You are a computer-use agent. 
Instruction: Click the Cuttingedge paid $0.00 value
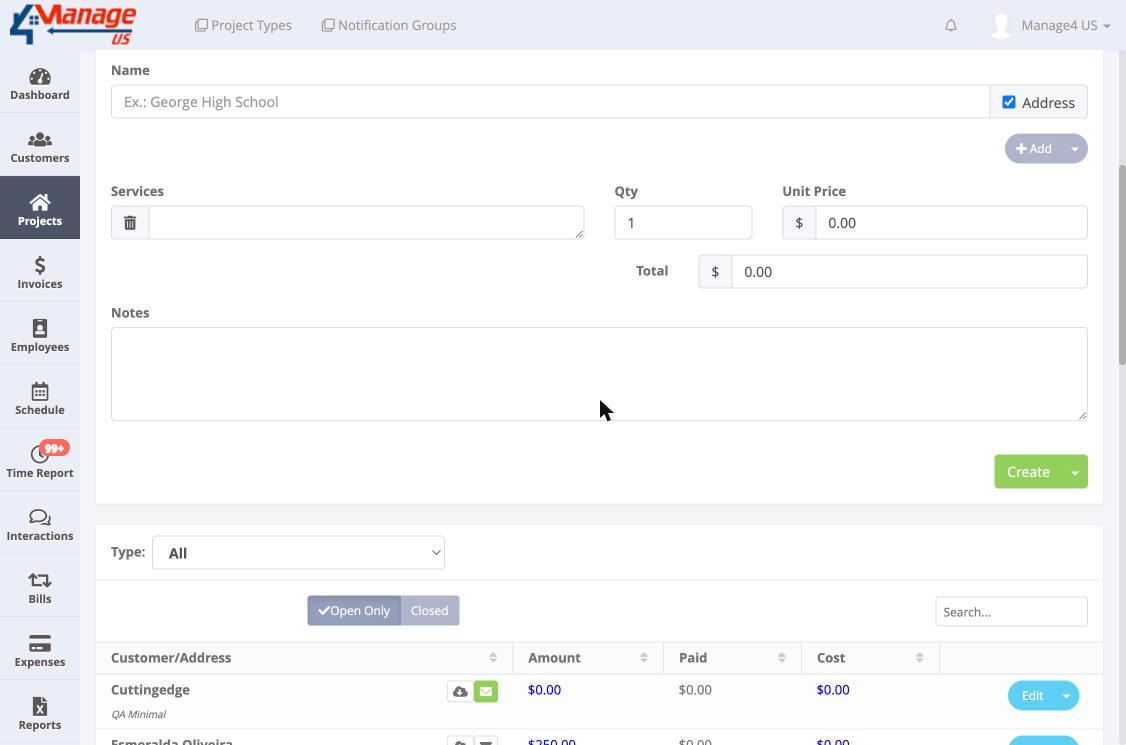(695, 690)
